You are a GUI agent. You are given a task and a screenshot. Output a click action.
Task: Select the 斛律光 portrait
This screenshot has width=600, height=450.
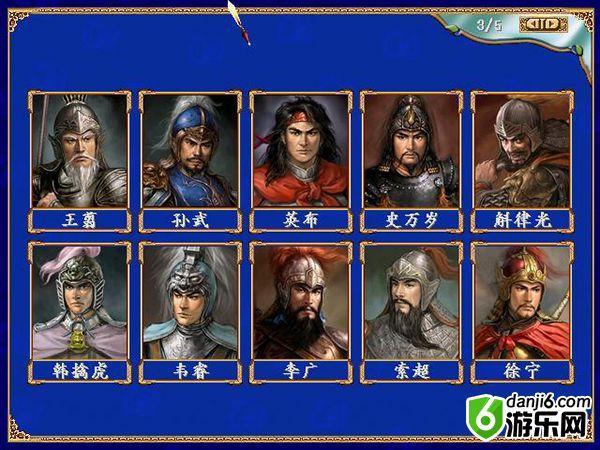tap(522, 150)
